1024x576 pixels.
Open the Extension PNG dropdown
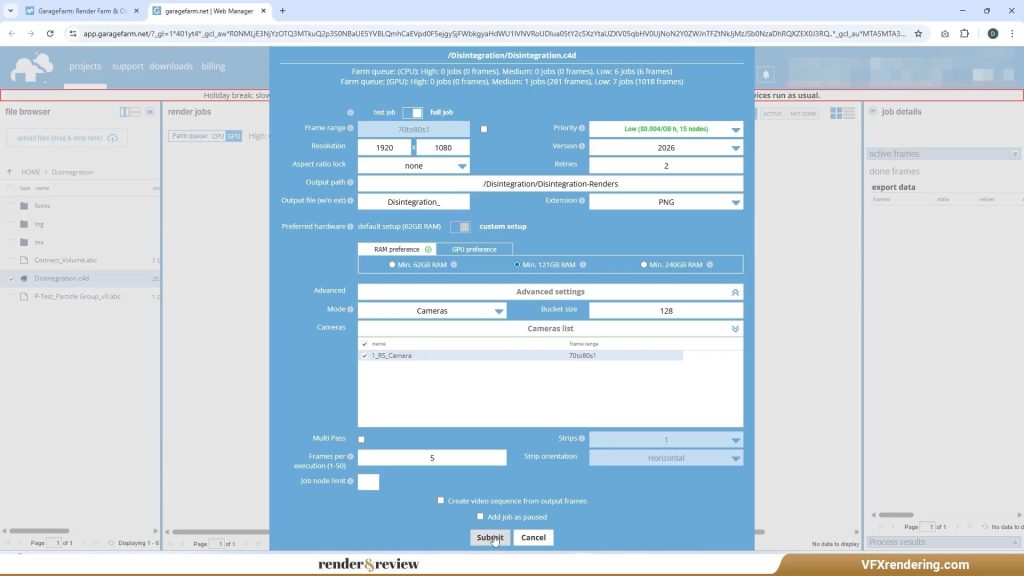(x=666, y=202)
